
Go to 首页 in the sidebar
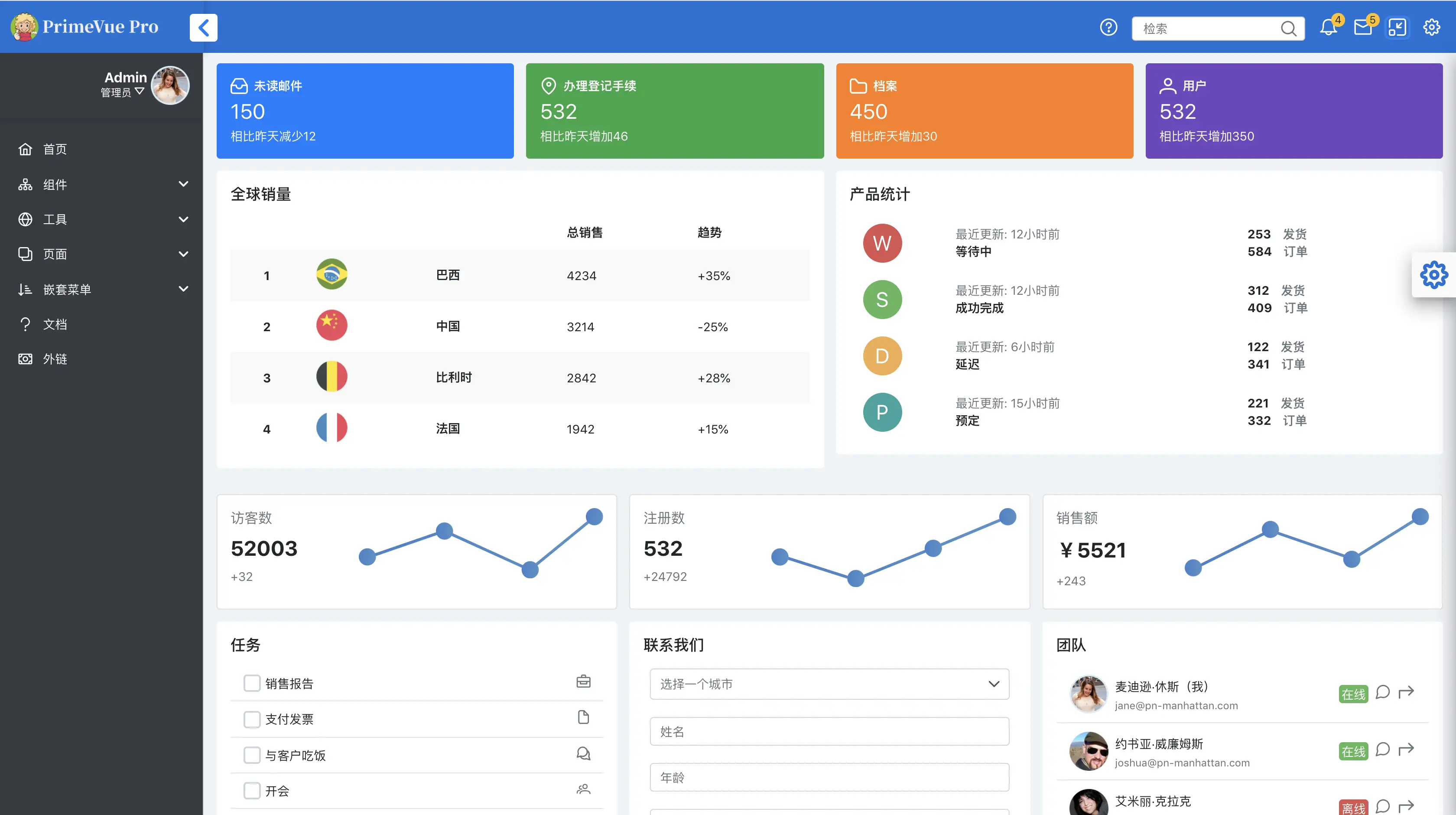pyautogui.click(x=55, y=149)
